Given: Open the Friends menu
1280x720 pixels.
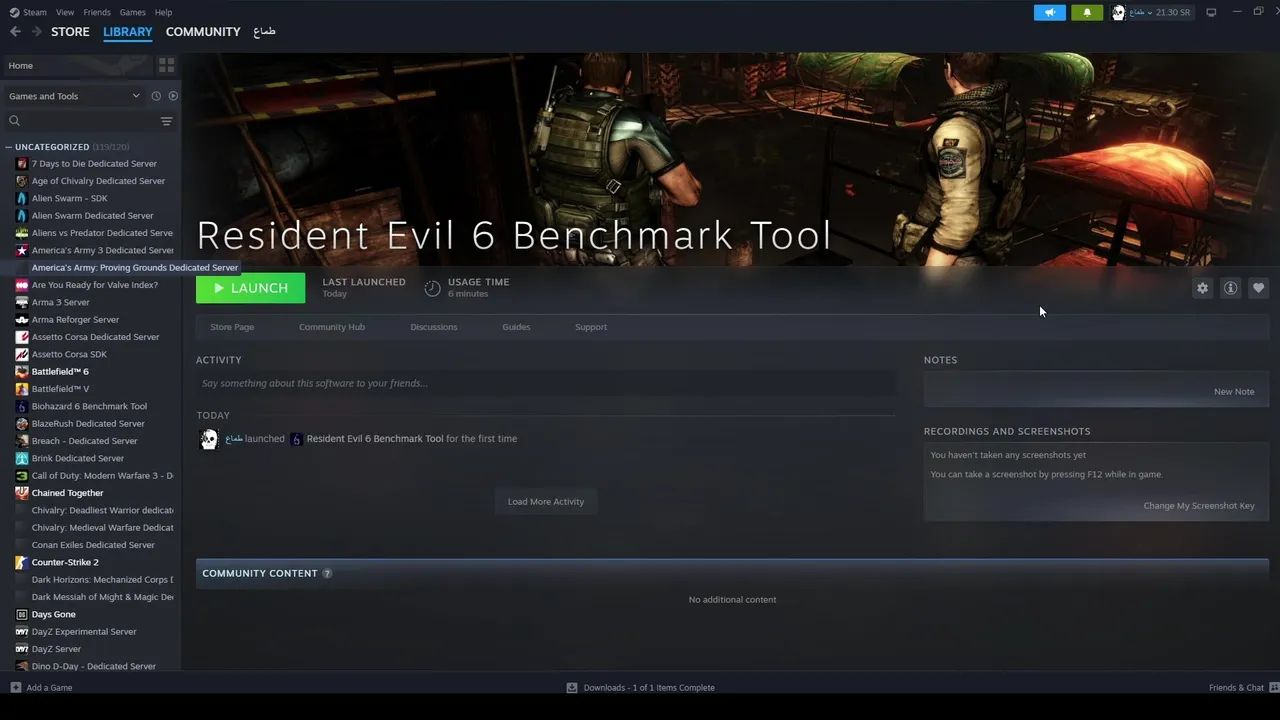Looking at the screenshot, I should click(97, 12).
